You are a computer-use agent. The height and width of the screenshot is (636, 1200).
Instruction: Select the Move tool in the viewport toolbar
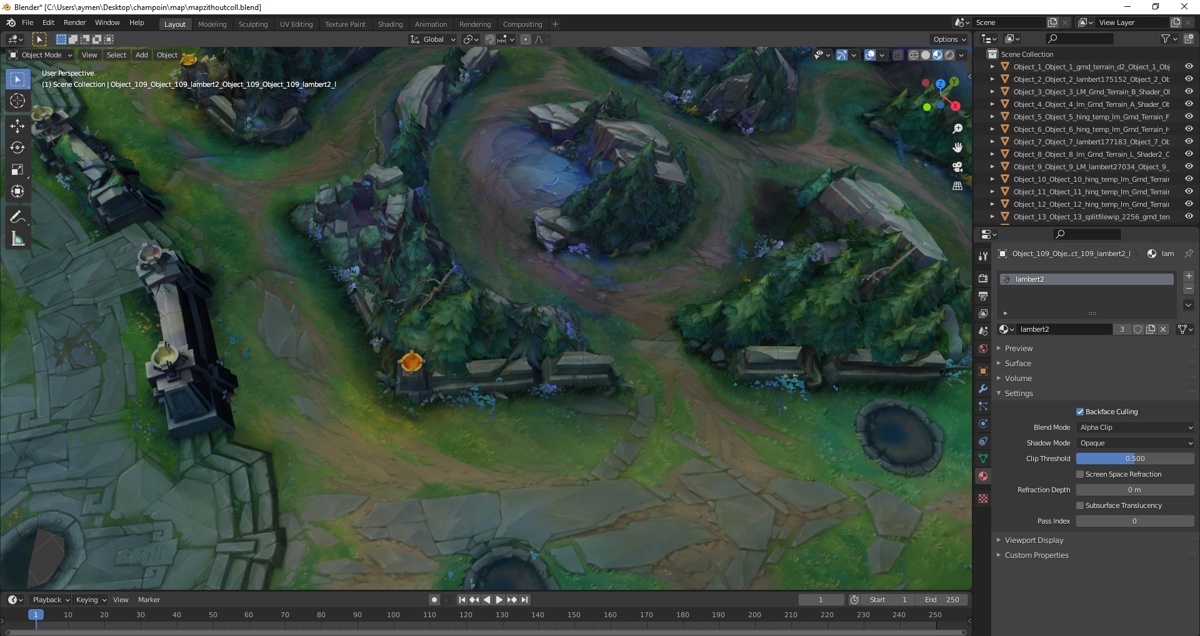coord(17,126)
